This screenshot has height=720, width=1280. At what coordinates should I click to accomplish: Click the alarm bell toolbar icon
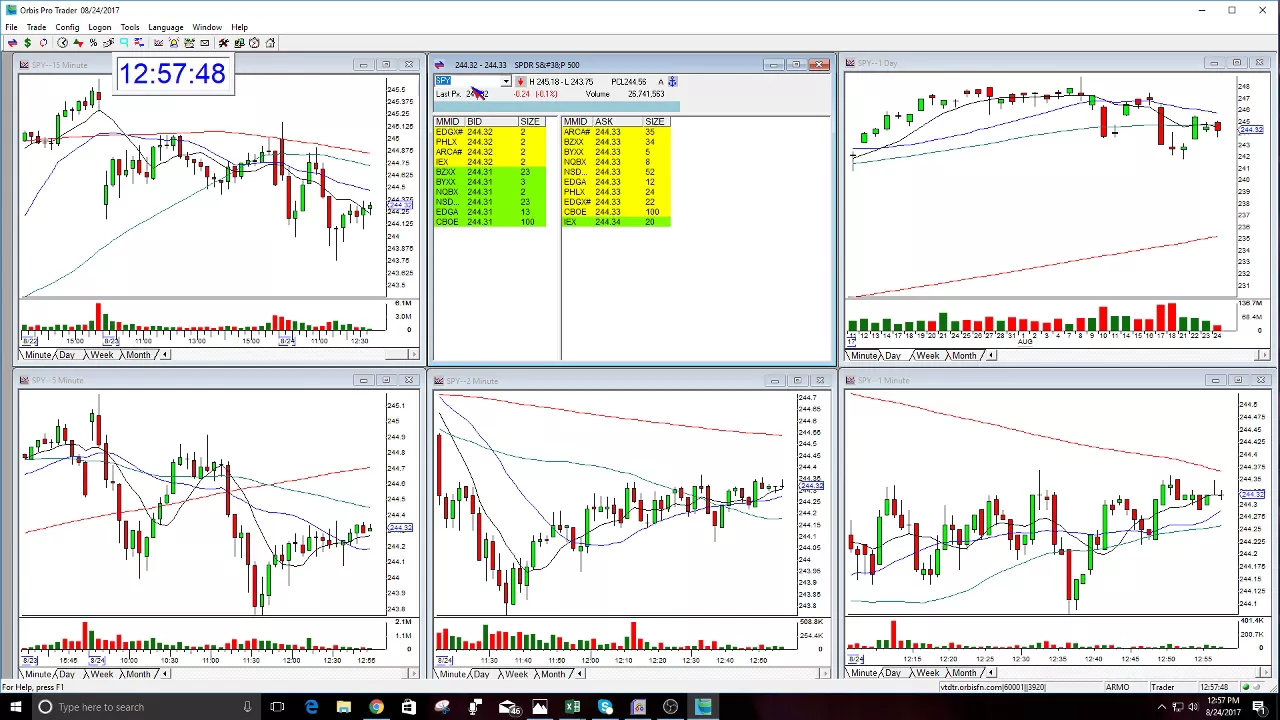pos(174,43)
